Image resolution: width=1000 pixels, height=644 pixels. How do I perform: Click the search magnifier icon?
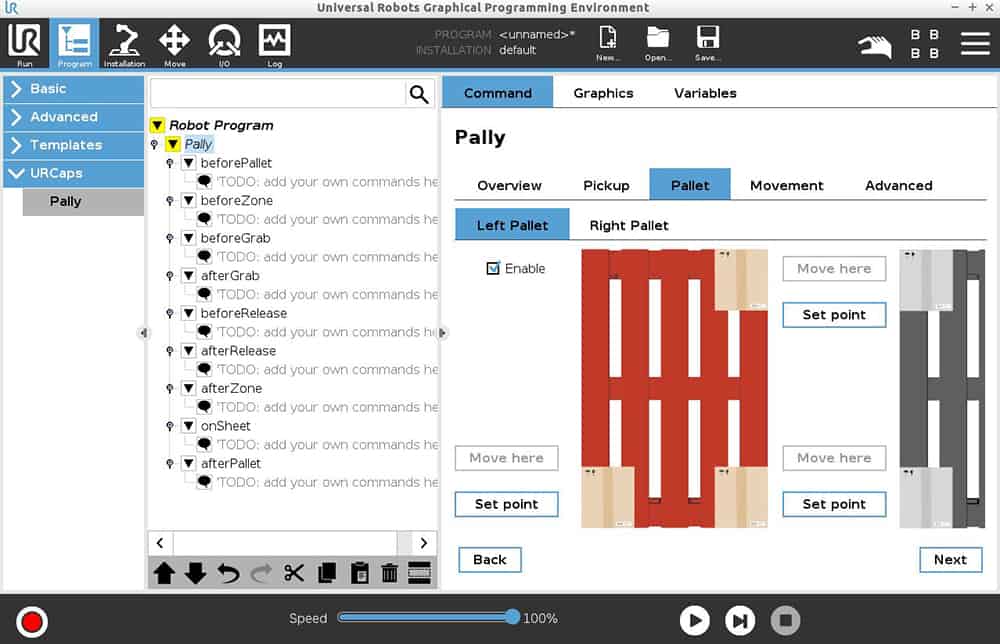point(418,94)
